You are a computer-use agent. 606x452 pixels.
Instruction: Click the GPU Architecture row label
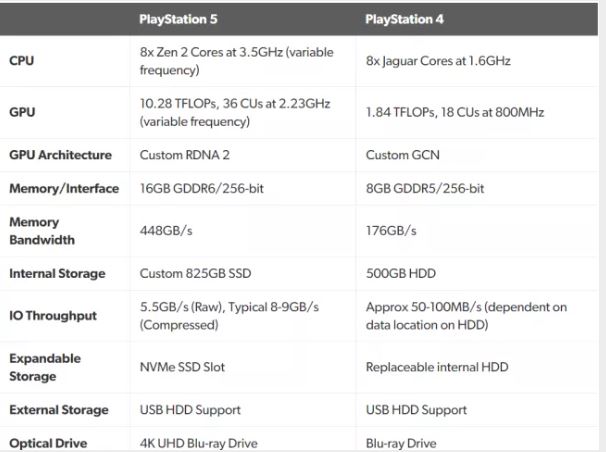pyautogui.click(x=60, y=155)
